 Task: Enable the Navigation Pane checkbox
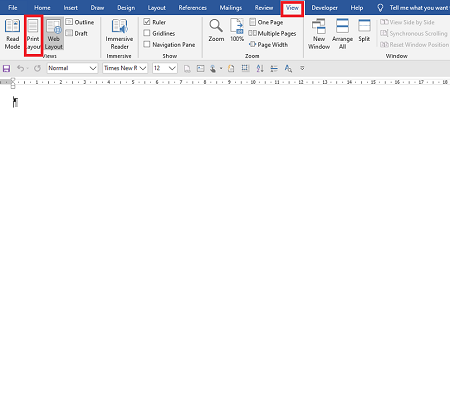pos(147,44)
